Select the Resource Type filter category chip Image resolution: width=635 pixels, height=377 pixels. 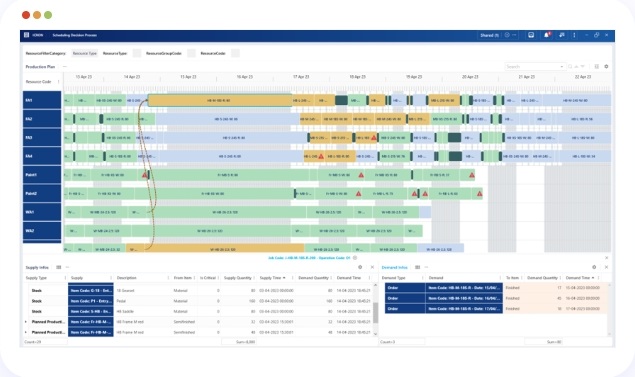[x=85, y=53]
